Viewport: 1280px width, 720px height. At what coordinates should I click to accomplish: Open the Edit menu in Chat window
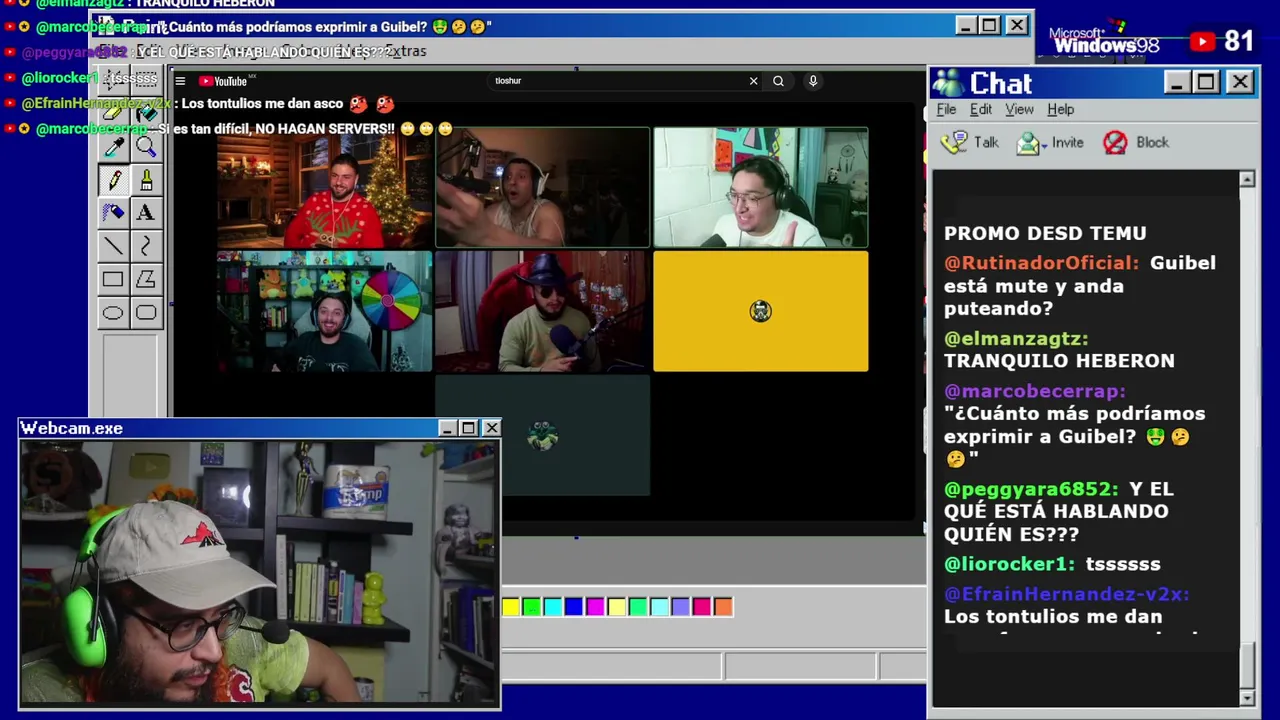(981, 110)
